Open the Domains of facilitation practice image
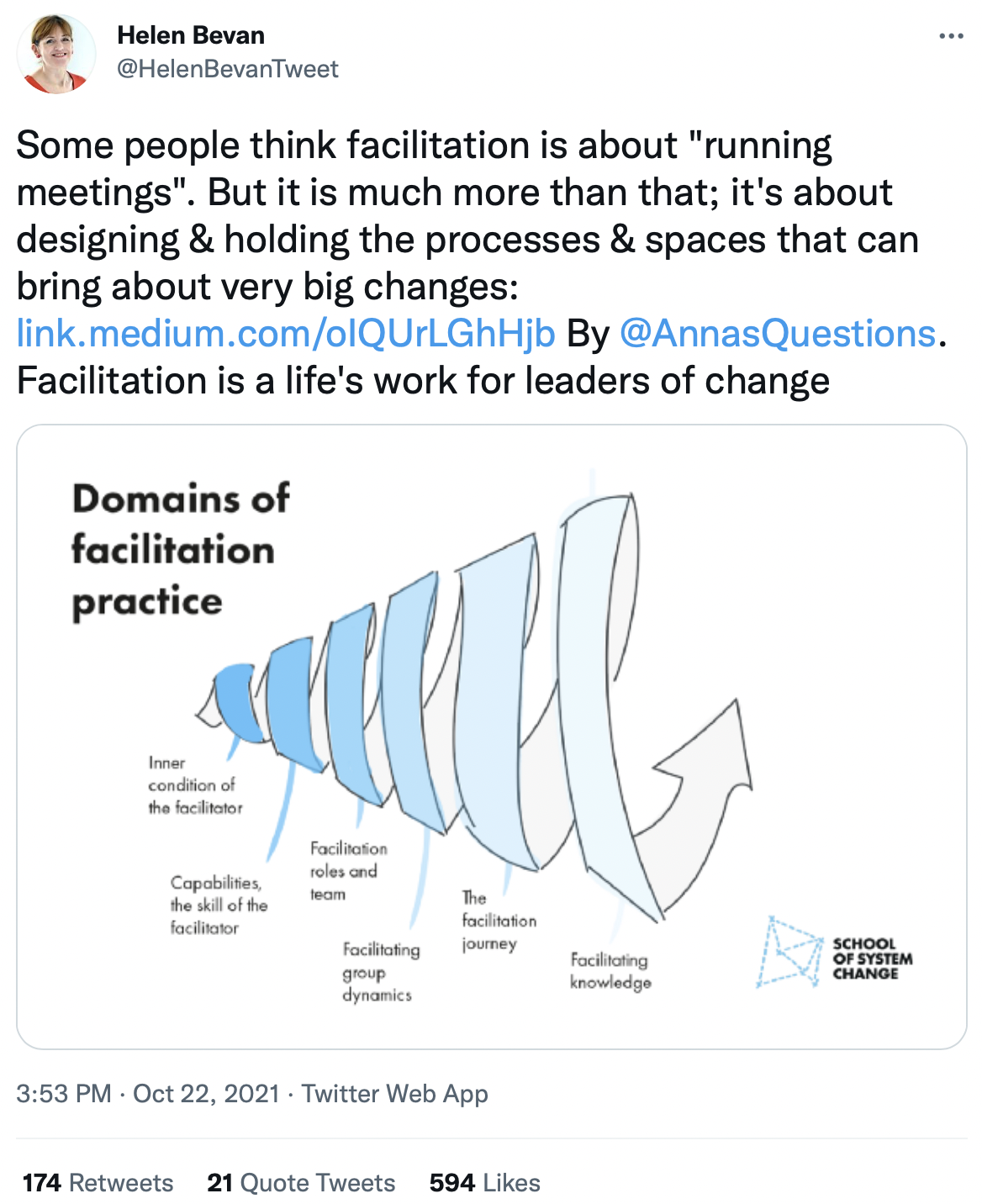The image size is (982, 1204). click(x=492, y=737)
